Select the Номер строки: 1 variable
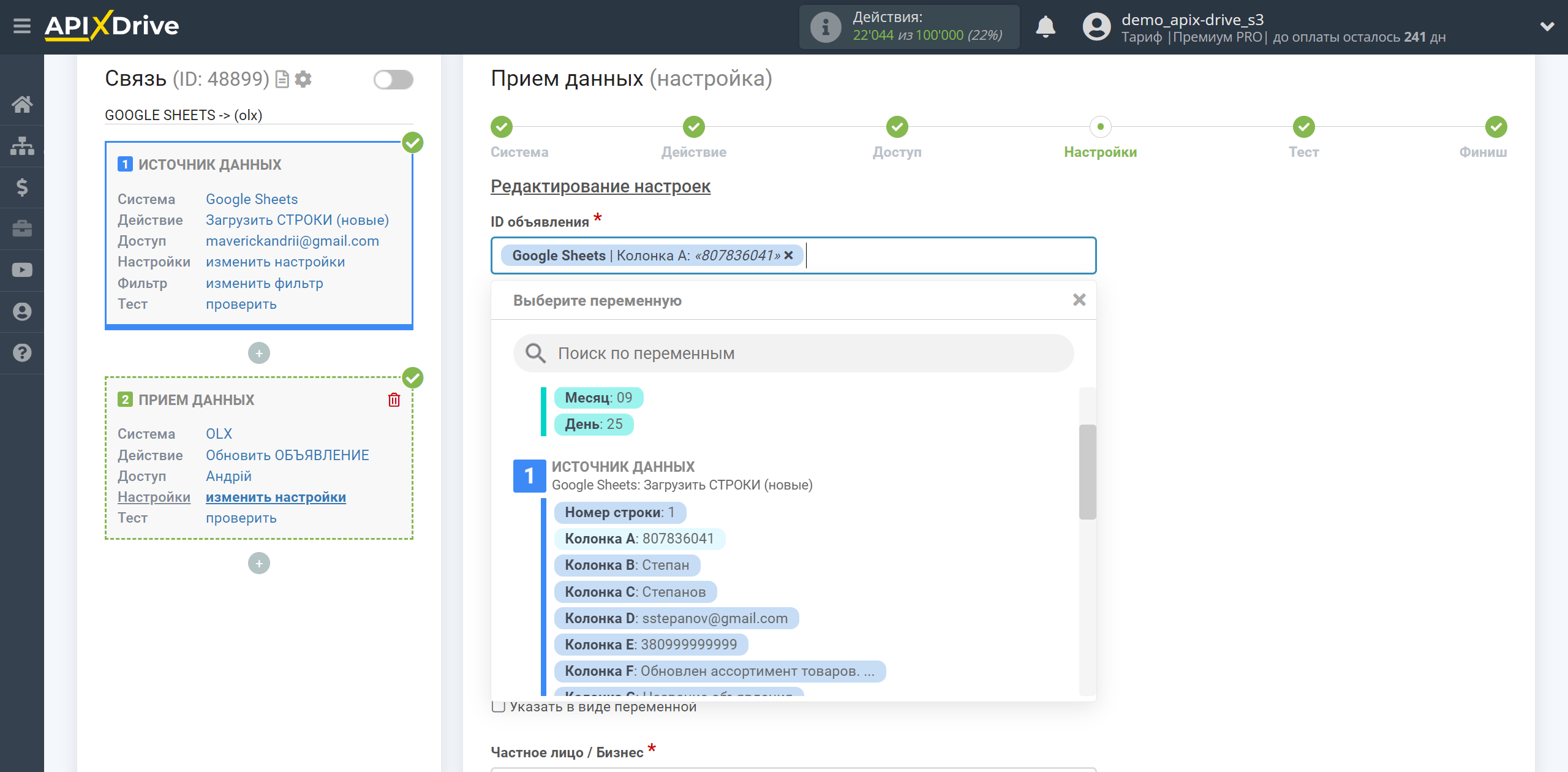Screen dimensions: 1568x772 620,512
